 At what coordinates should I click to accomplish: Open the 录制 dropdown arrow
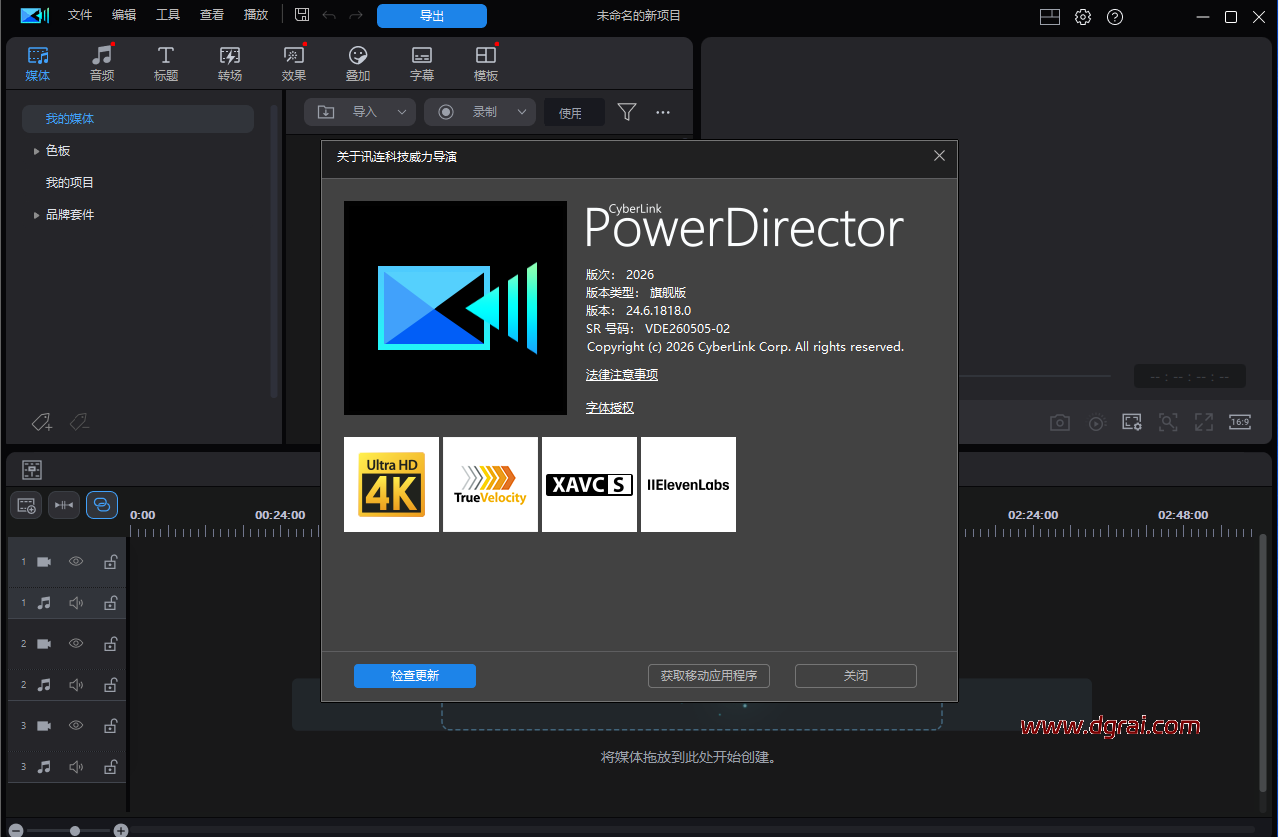[x=522, y=112]
